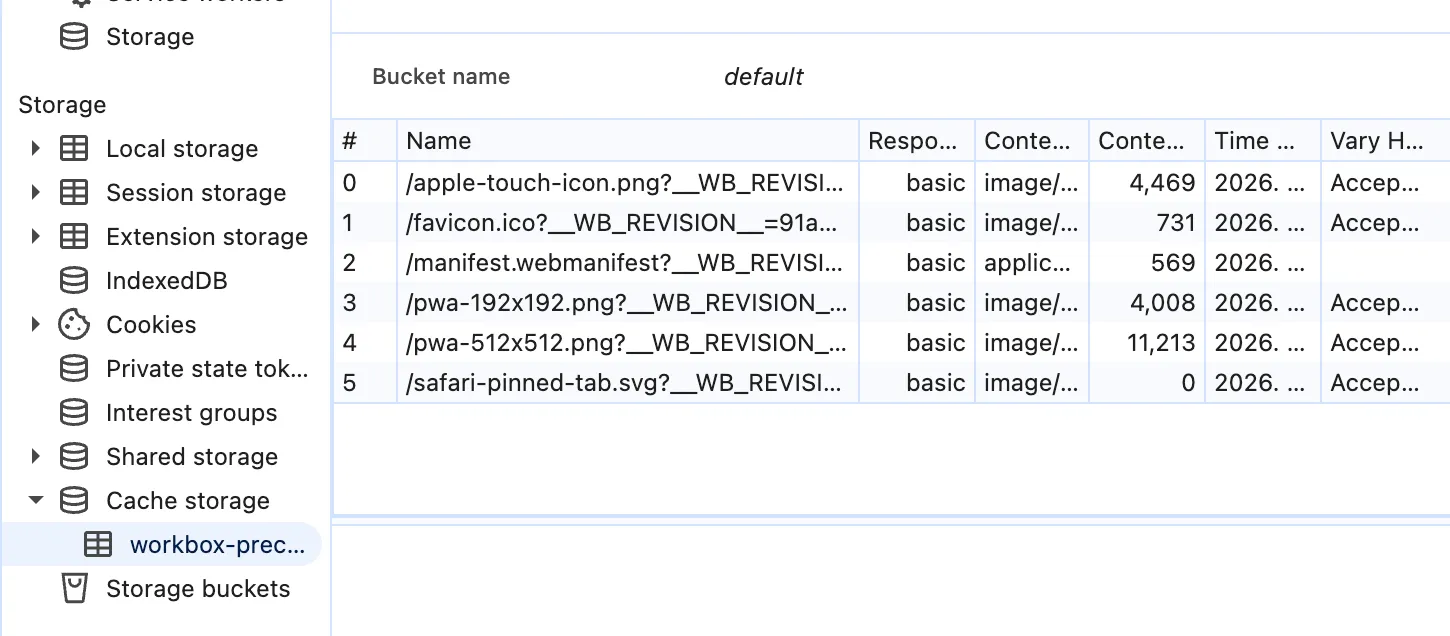Expand the Cookies tree arrow
The width and height of the screenshot is (1450, 636).
(36, 324)
